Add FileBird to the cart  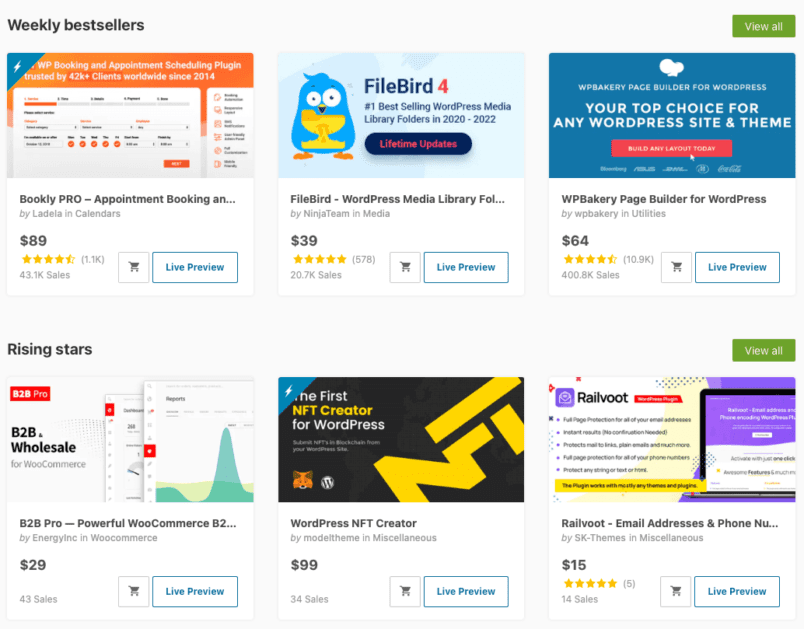point(404,267)
